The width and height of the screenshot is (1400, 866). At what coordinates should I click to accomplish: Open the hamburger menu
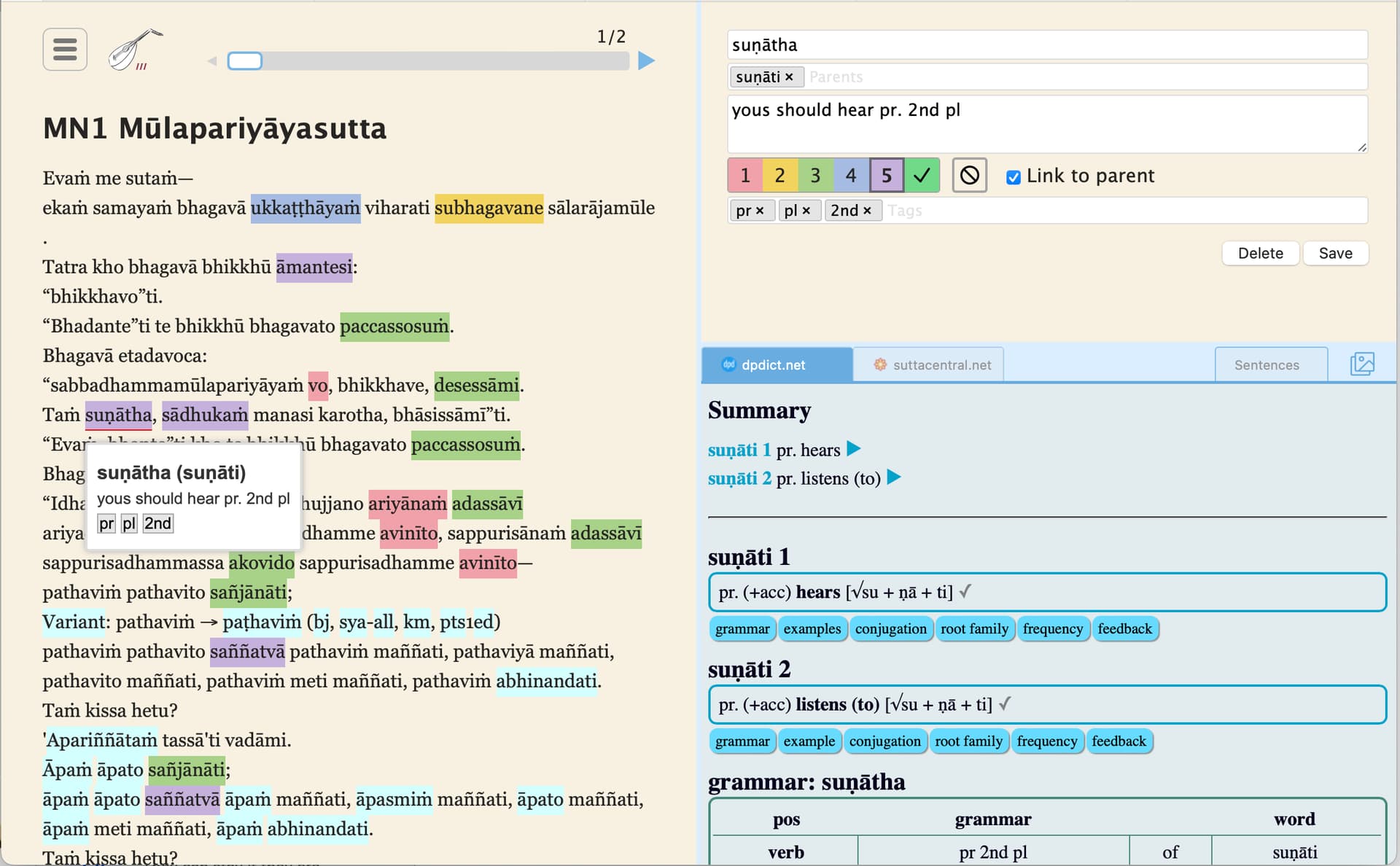(65, 50)
